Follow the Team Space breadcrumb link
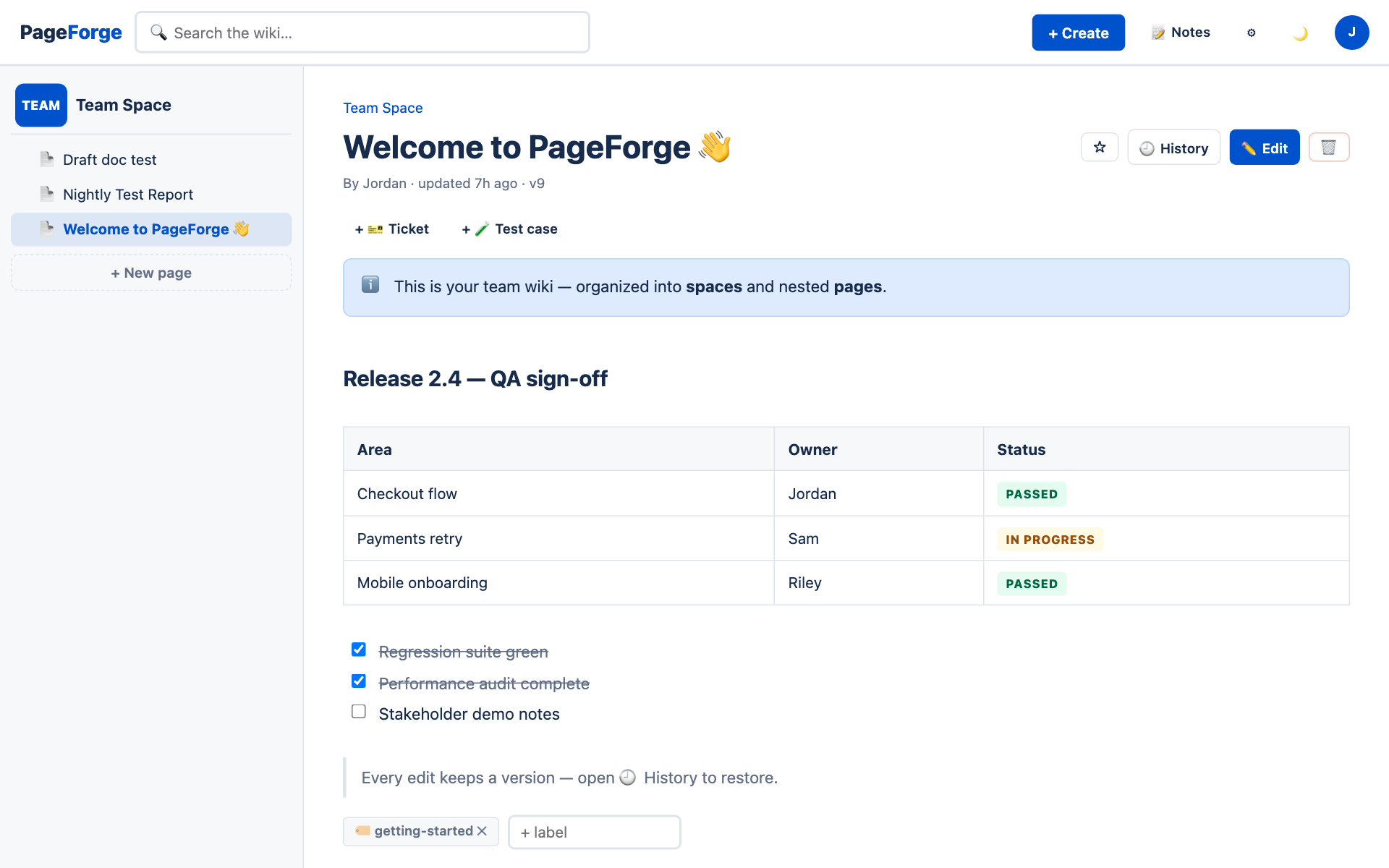The width and height of the screenshot is (1389, 868). (383, 108)
